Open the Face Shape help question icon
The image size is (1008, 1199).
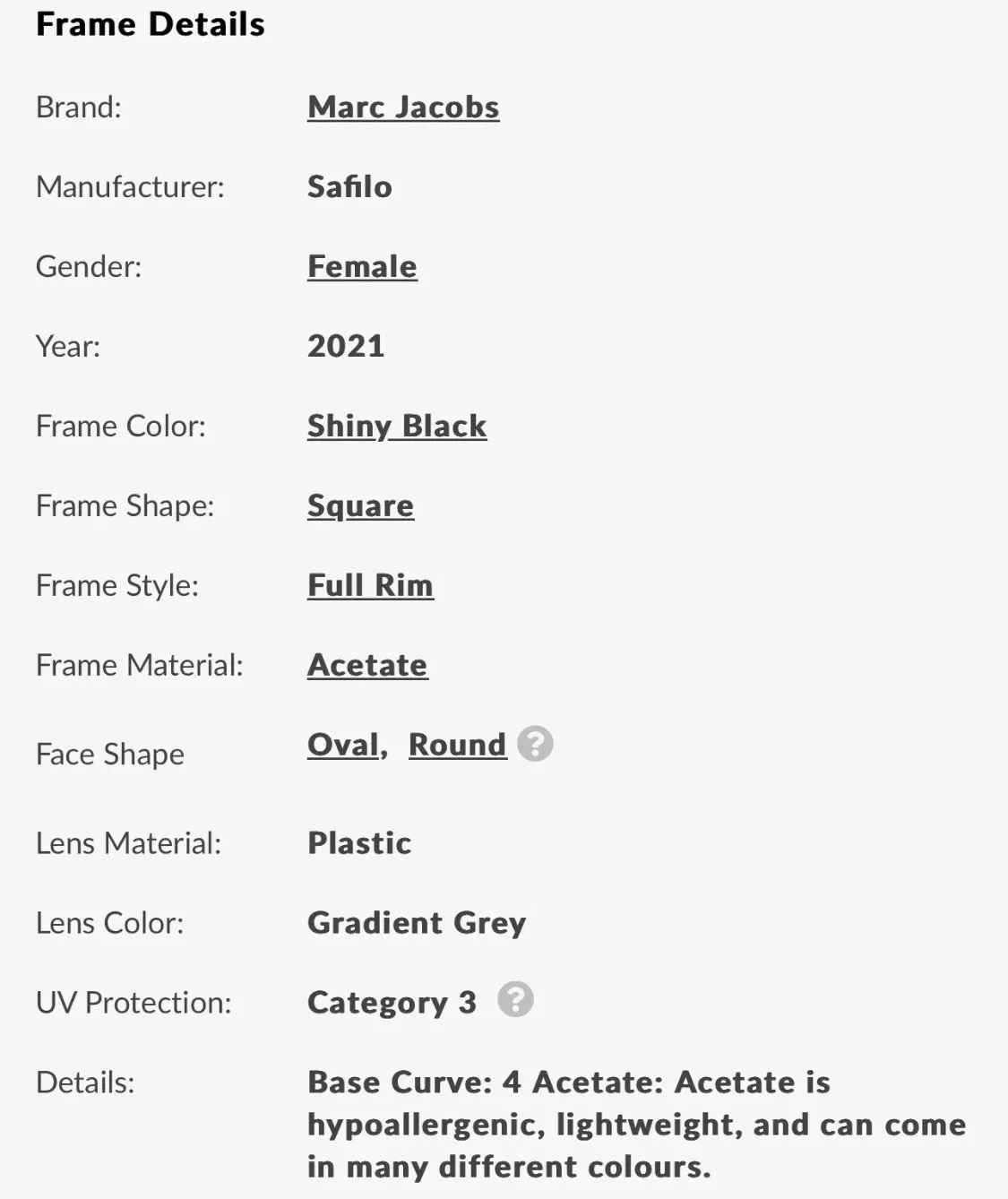click(535, 744)
